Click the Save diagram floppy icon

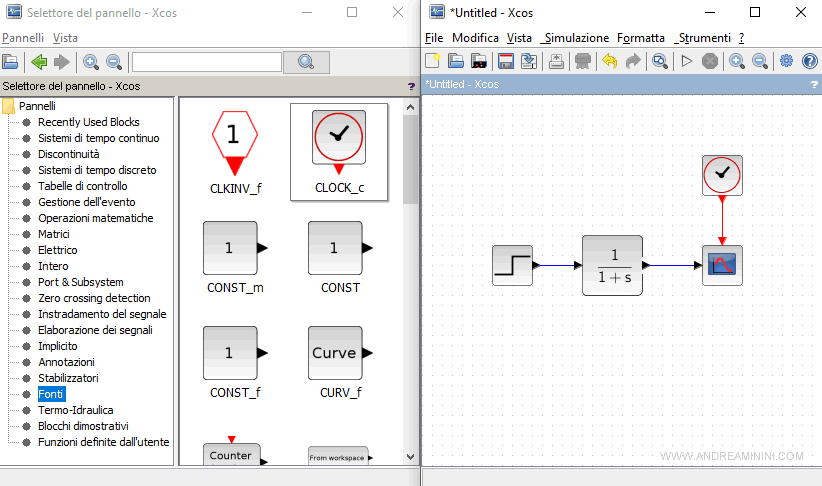[x=505, y=61]
